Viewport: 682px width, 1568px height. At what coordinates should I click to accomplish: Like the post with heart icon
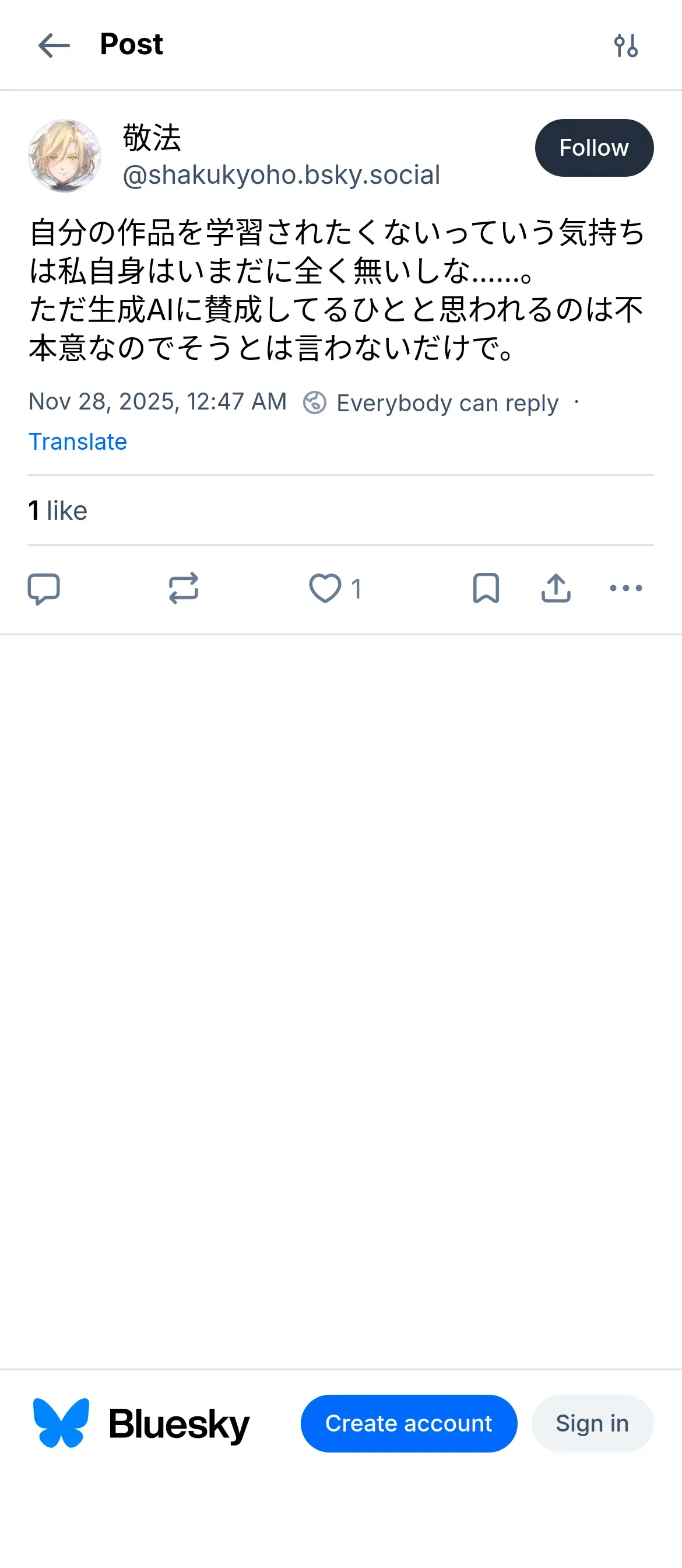325,589
